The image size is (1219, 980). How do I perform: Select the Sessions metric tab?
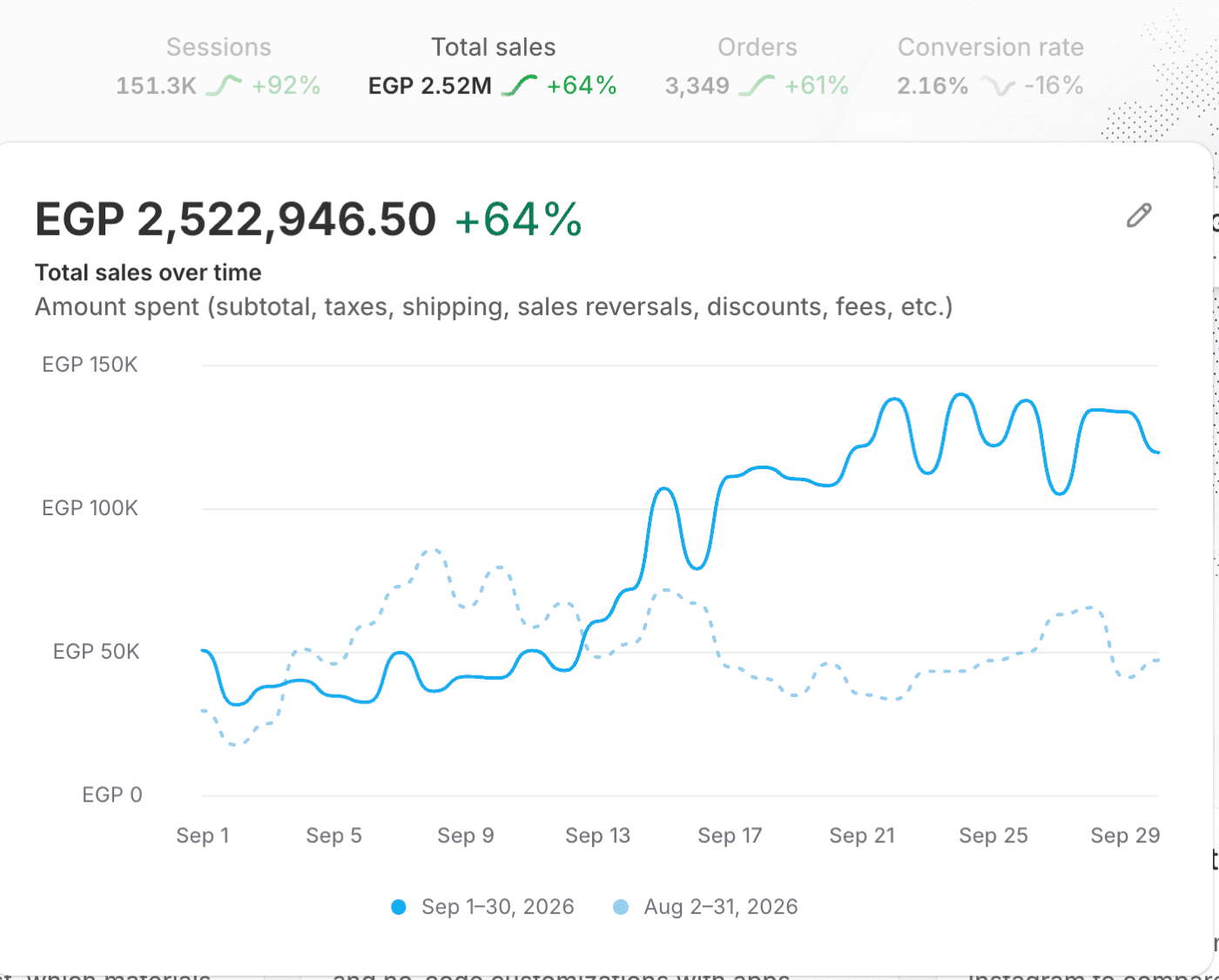[x=219, y=66]
